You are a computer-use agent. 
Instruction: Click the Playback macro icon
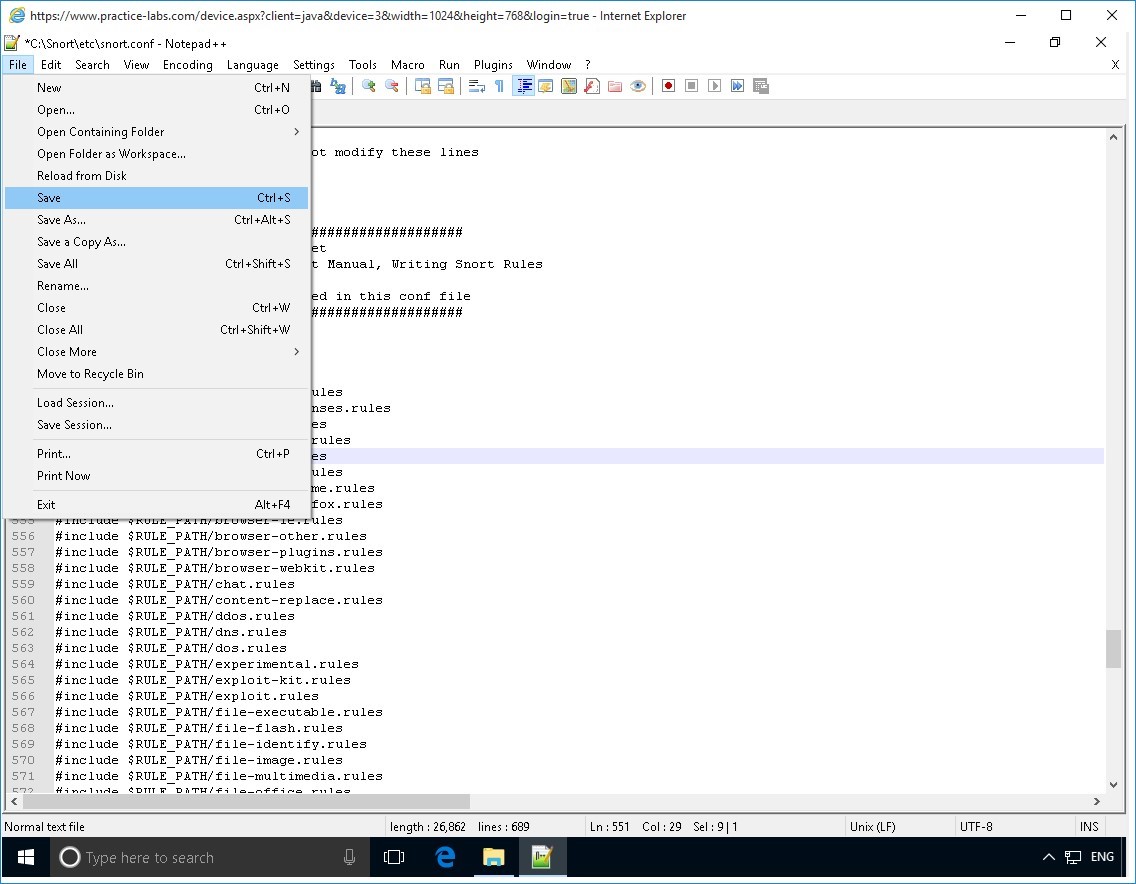(x=714, y=87)
